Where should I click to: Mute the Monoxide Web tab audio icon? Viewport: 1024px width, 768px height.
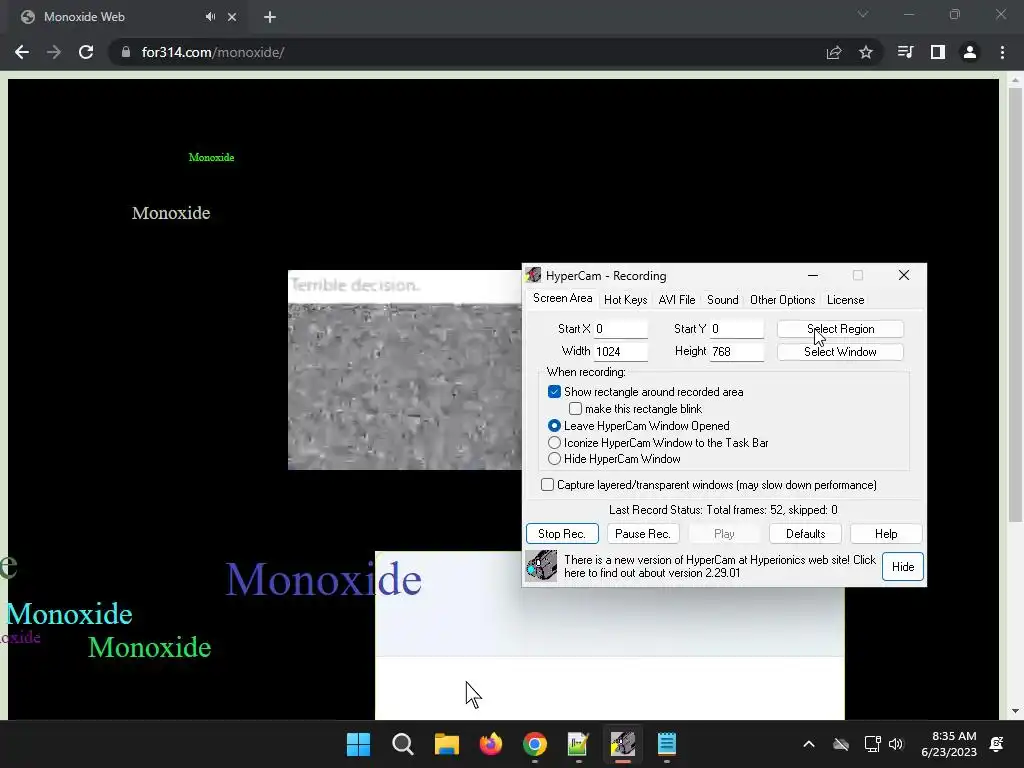210,17
